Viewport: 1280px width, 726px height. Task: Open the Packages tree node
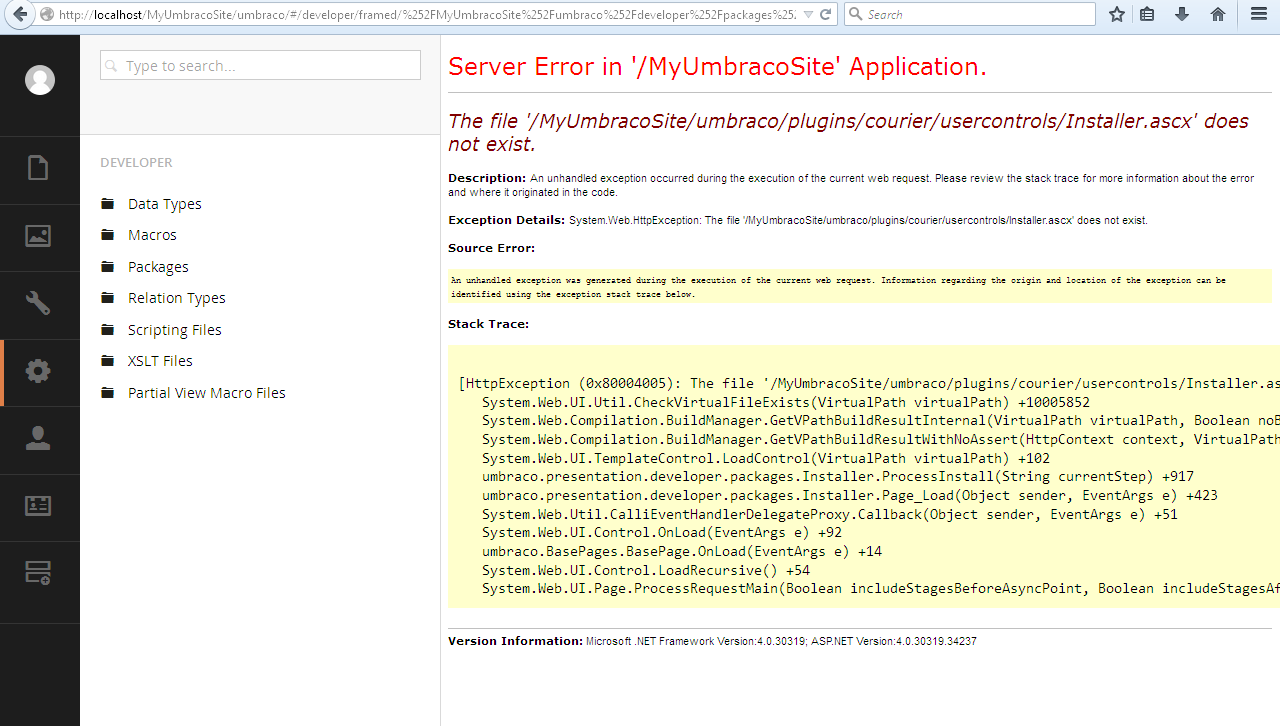(x=158, y=267)
